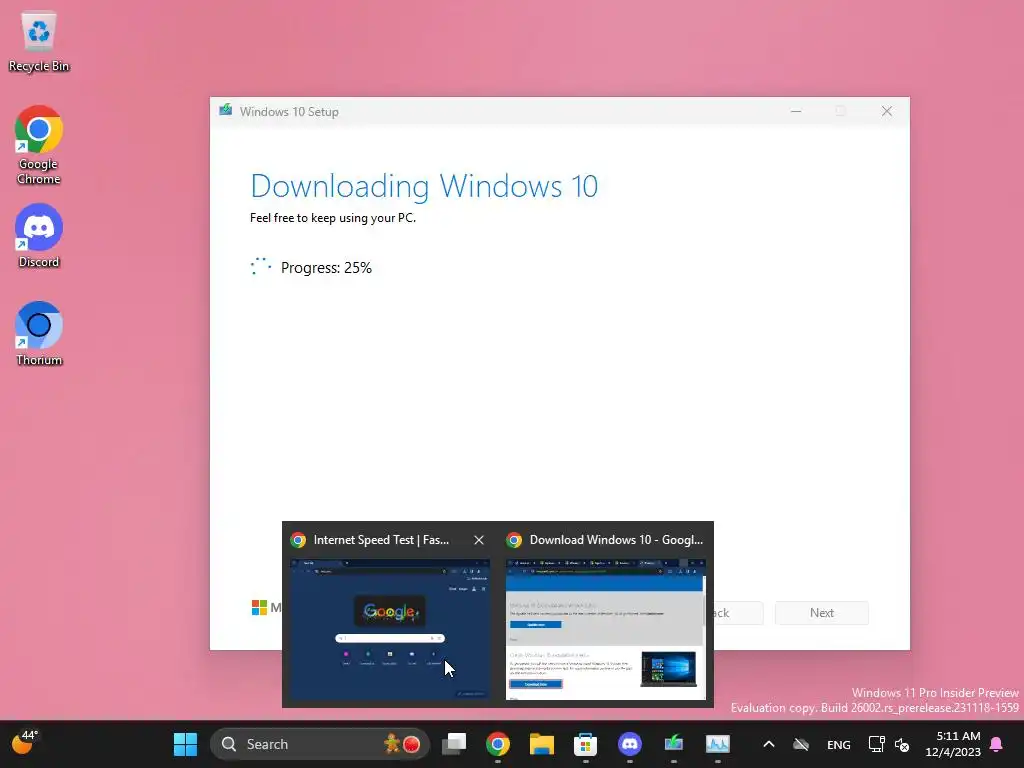The image size is (1024, 768).
Task: Click the Progress: 25% text
Action: click(x=326, y=268)
